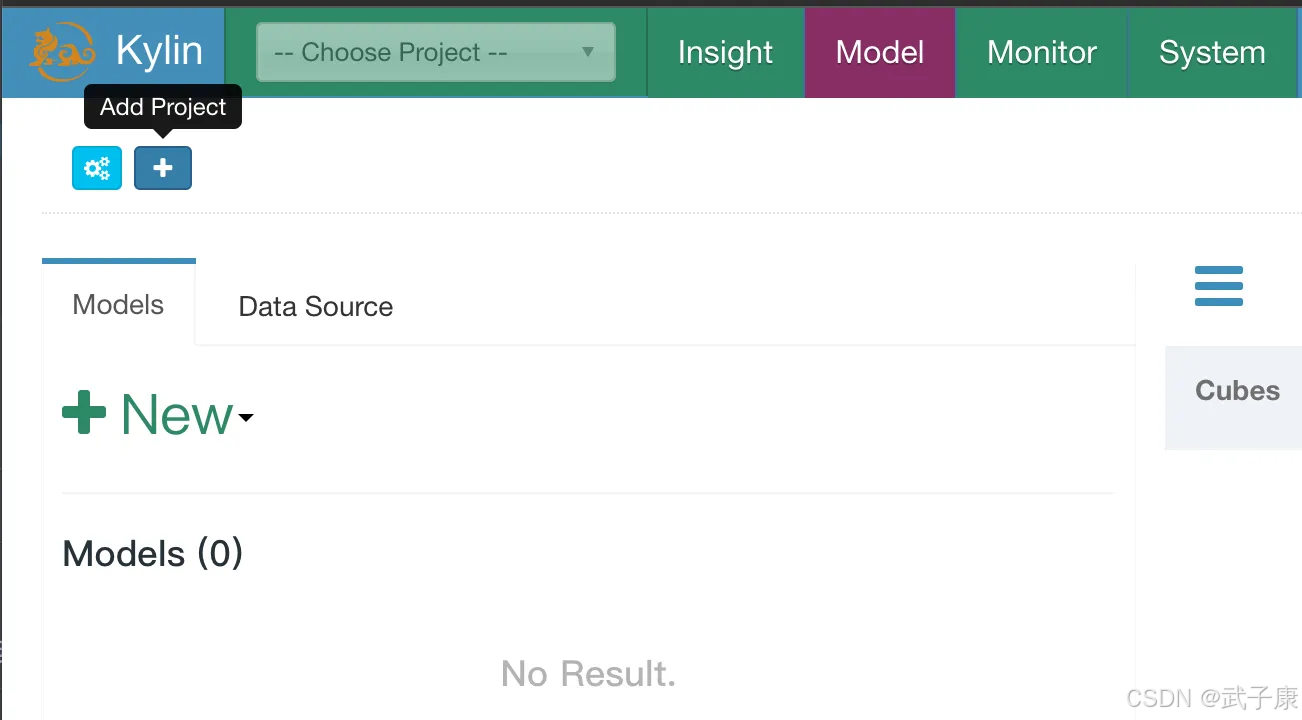Select the Model menu item
This screenshot has height=720, width=1302.
(880, 52)
